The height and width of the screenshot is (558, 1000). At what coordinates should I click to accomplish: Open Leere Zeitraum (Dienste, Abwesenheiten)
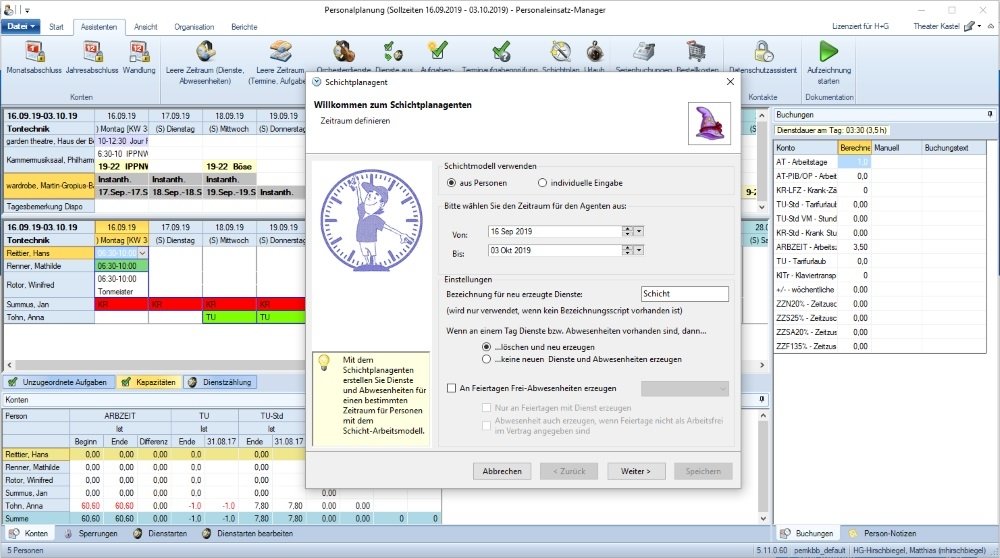click(205, 62)
